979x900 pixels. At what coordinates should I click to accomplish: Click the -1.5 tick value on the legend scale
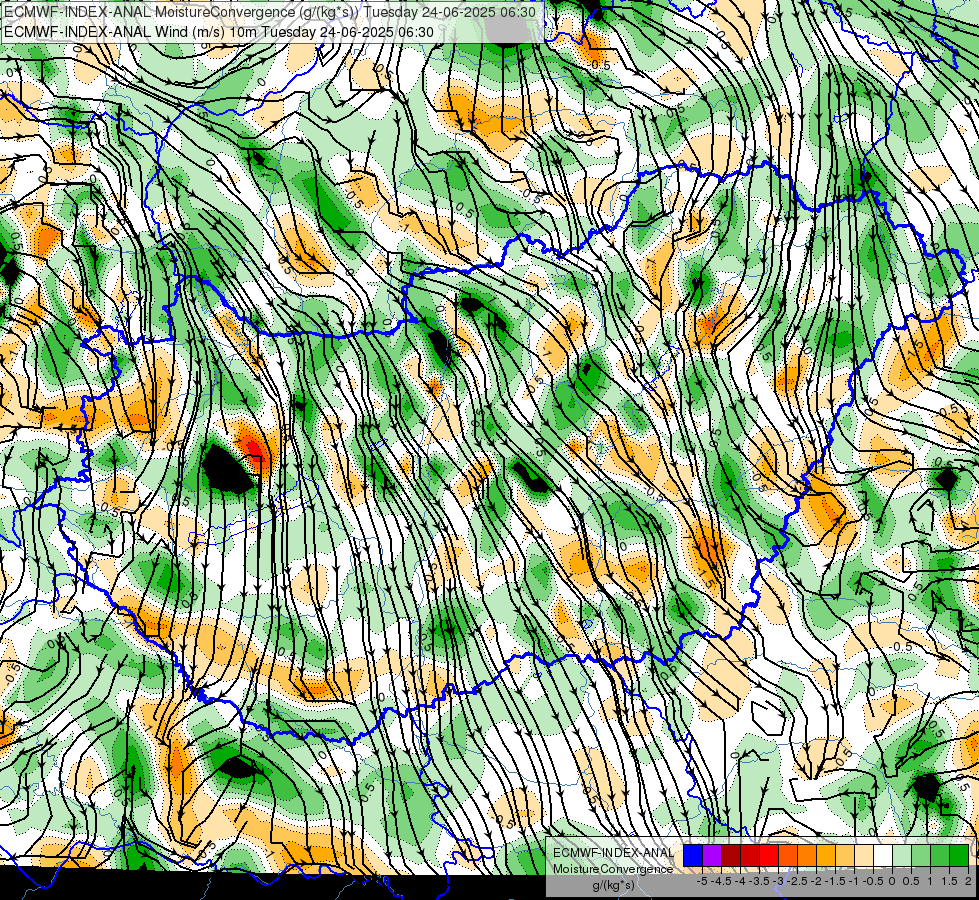tap(835, 881)
